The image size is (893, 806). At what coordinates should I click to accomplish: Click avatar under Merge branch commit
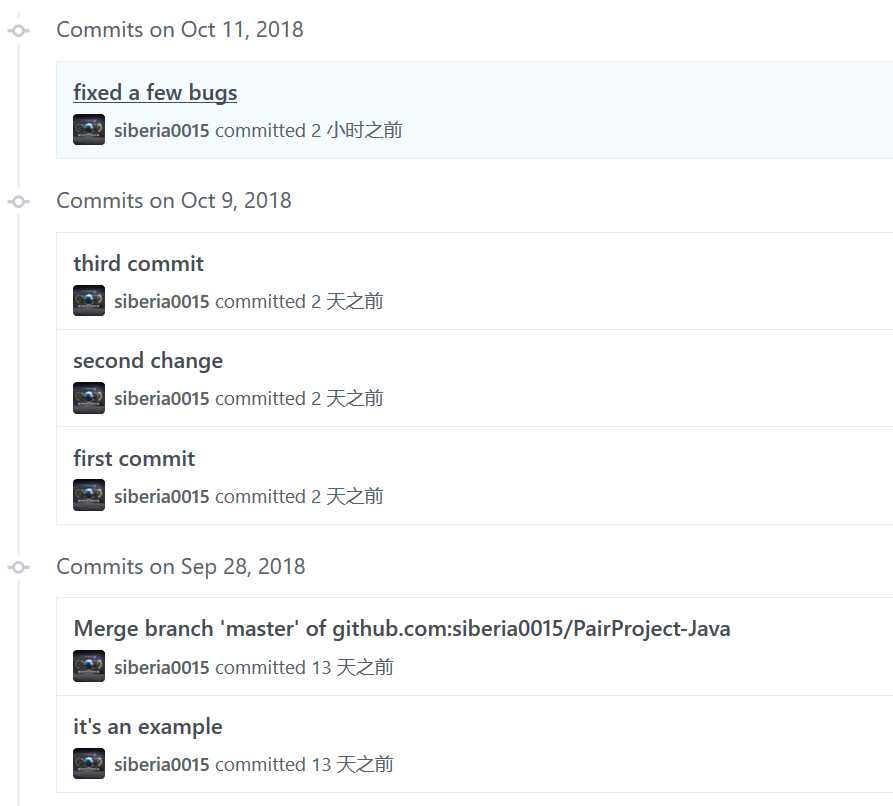tap(89, 666)
